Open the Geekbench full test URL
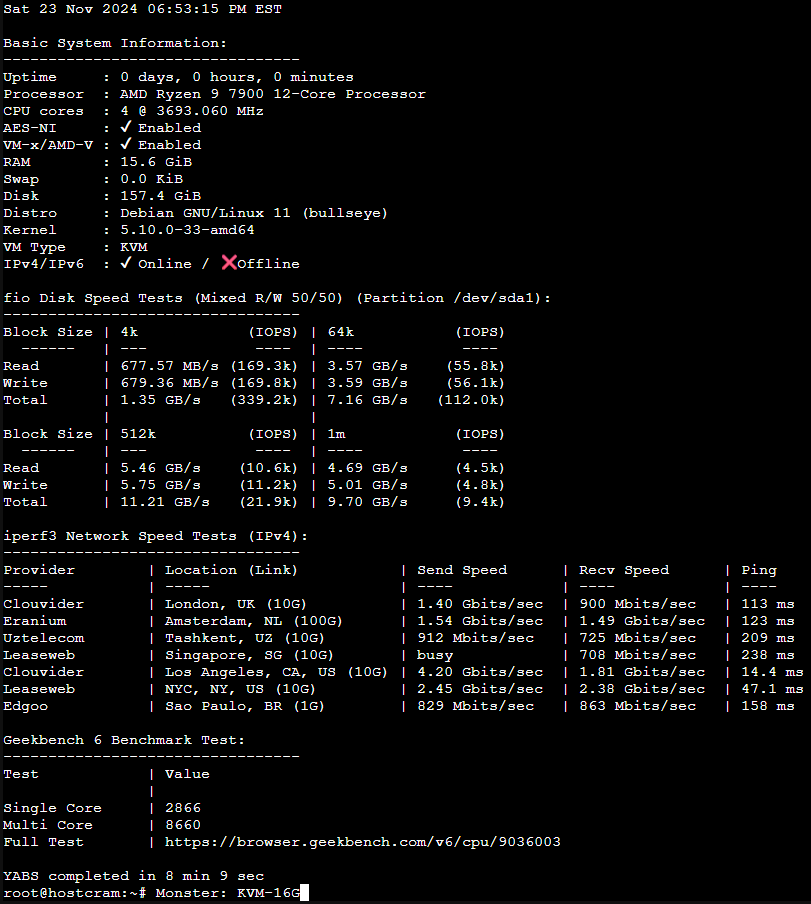 (362, 842)
